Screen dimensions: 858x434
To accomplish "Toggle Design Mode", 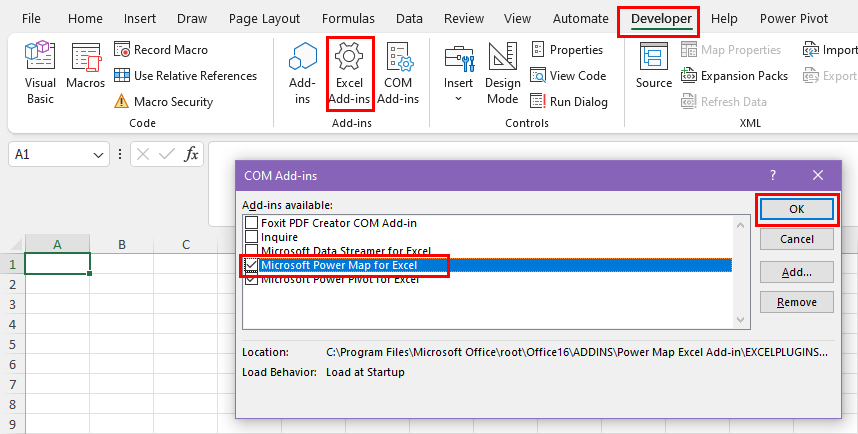I will [502, 73].
